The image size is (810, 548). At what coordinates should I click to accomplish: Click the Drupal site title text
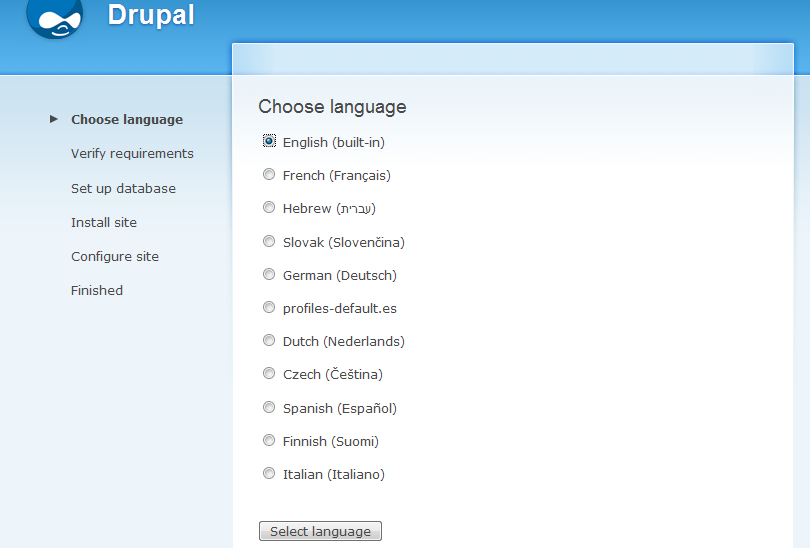click(x=151, y=16)
